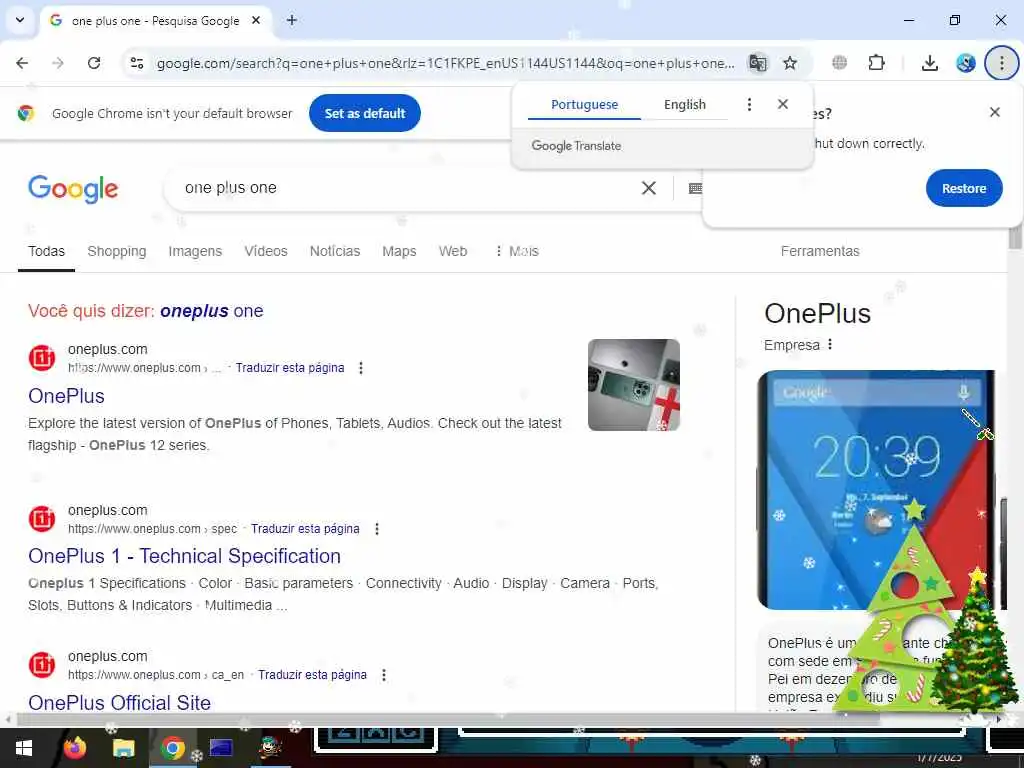The width and height of the screenshot is (1024, 768).
Task: Open Ferramentas search tools
Action: pyautogui.click(x=820, y=251)
